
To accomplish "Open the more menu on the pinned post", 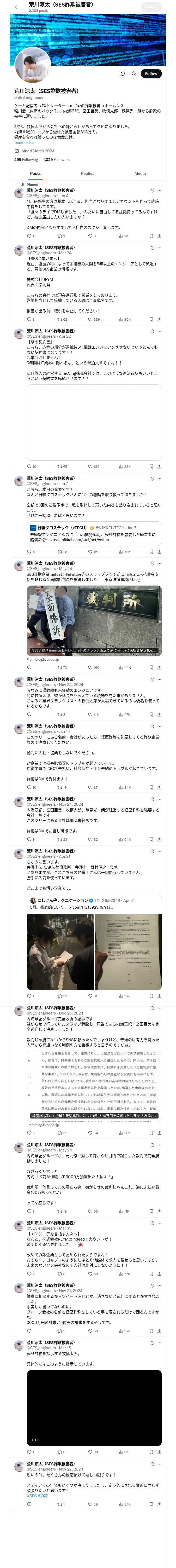I will tap(160, 191).
